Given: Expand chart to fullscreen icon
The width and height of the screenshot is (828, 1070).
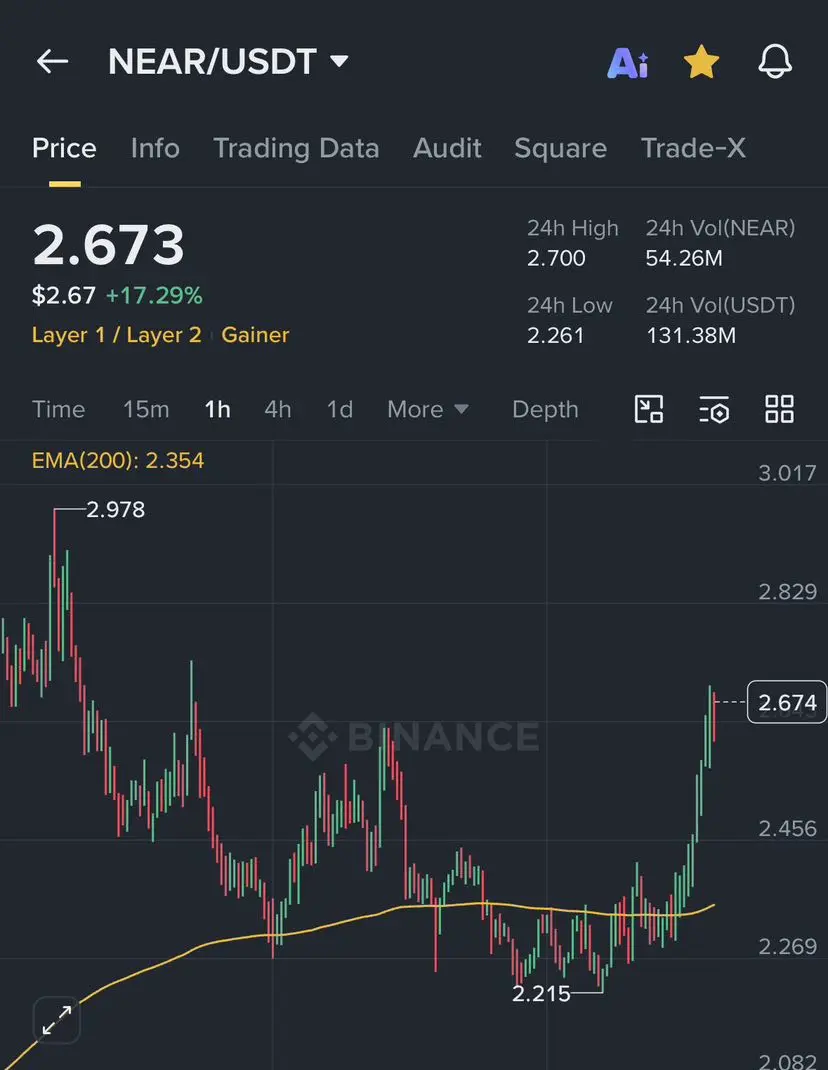Looking at the screenshot, I should [57, 1021].
